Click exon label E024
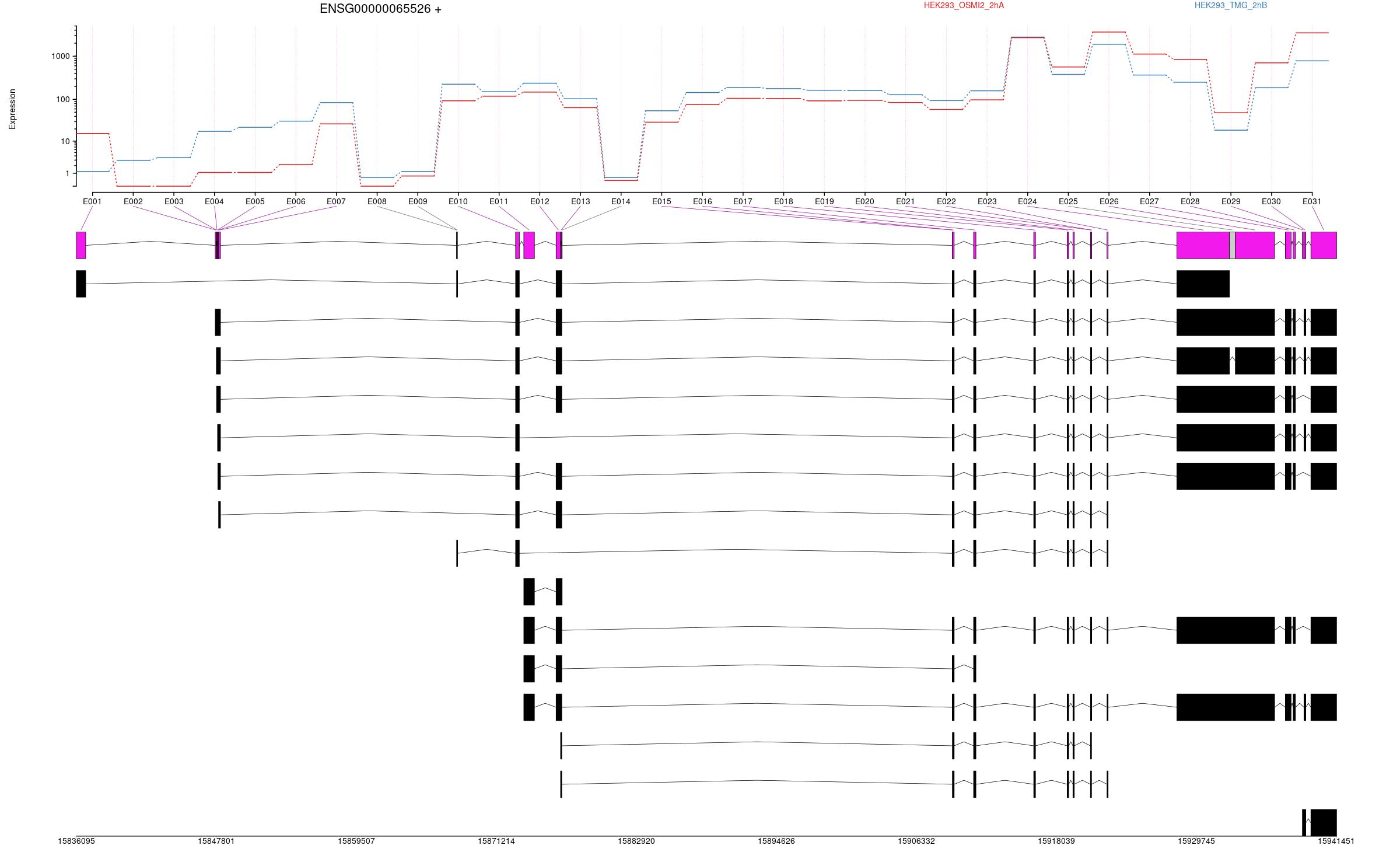 [1027, 201]
